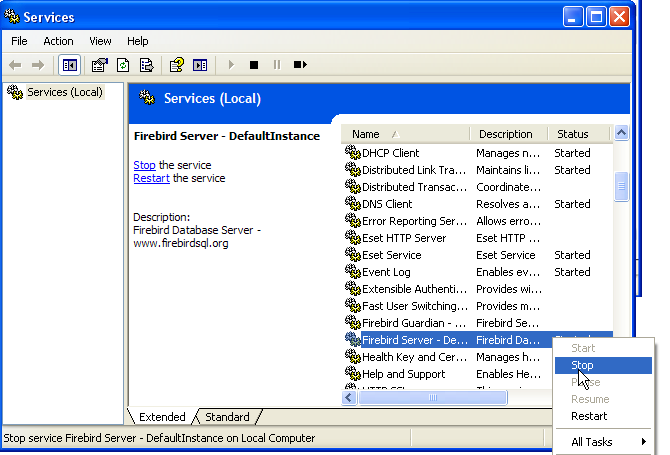Open the Action menu
The width and height of the screenshot is (670, 455).
pos(58,41)
